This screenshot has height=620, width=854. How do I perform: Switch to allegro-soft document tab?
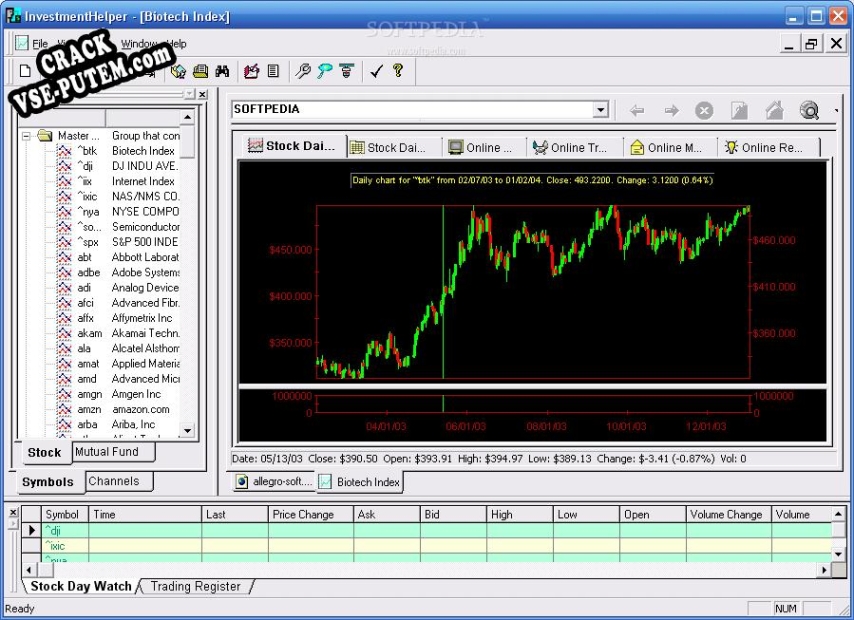(x=274, y=482)
